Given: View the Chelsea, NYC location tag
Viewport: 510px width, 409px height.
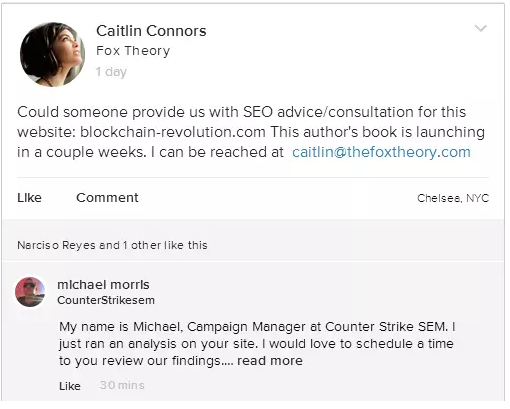Looking at the screenshot, I should coord(453,198).
